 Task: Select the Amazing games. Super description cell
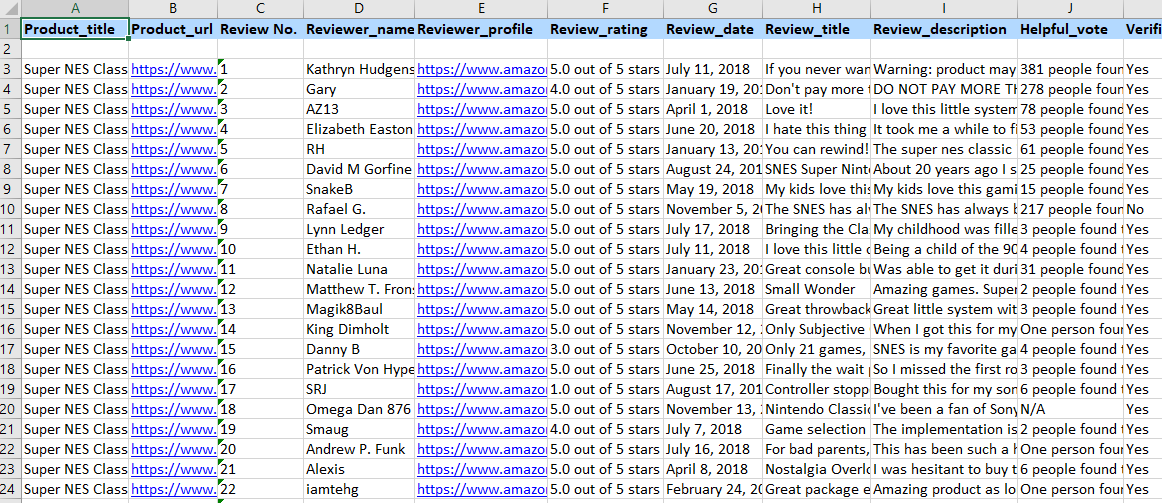pyautogui.click(x=943, y=289)
